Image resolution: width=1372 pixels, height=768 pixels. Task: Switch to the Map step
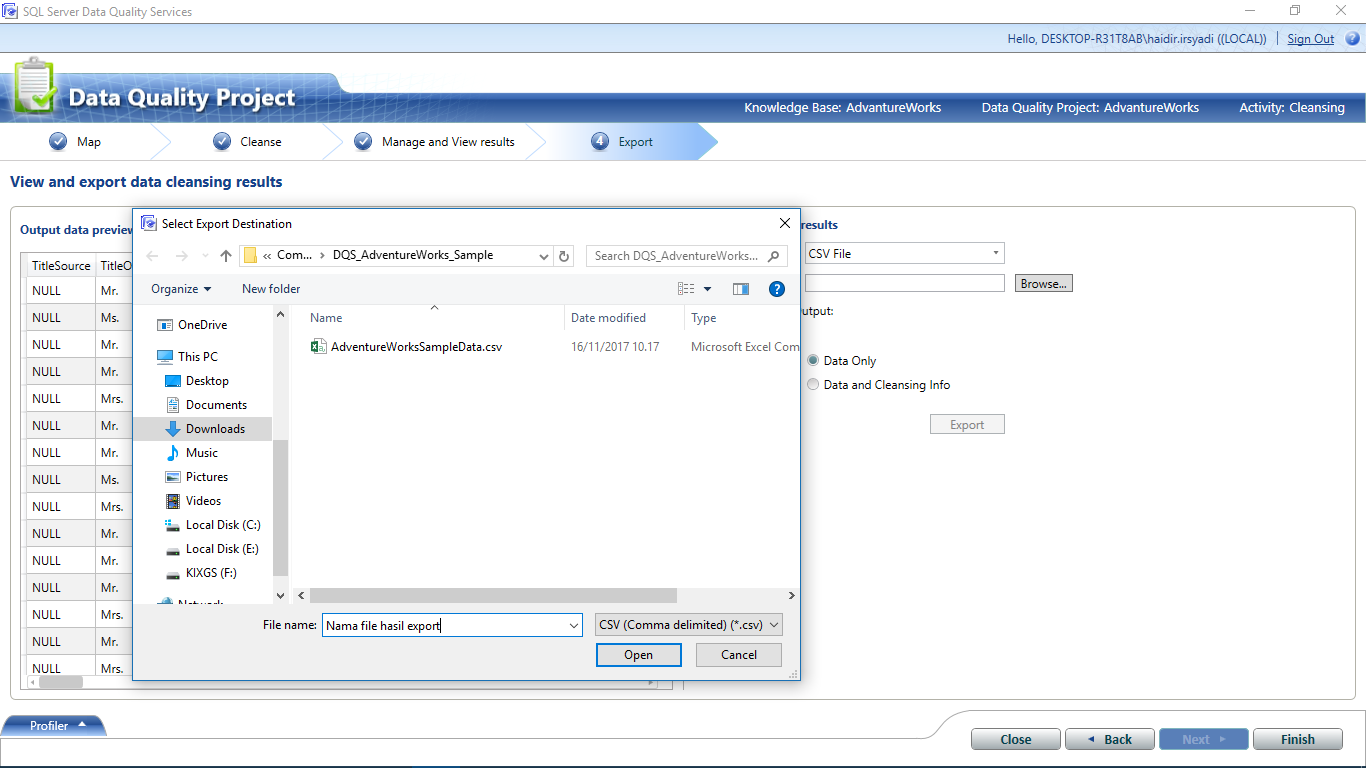pos(85,141)
